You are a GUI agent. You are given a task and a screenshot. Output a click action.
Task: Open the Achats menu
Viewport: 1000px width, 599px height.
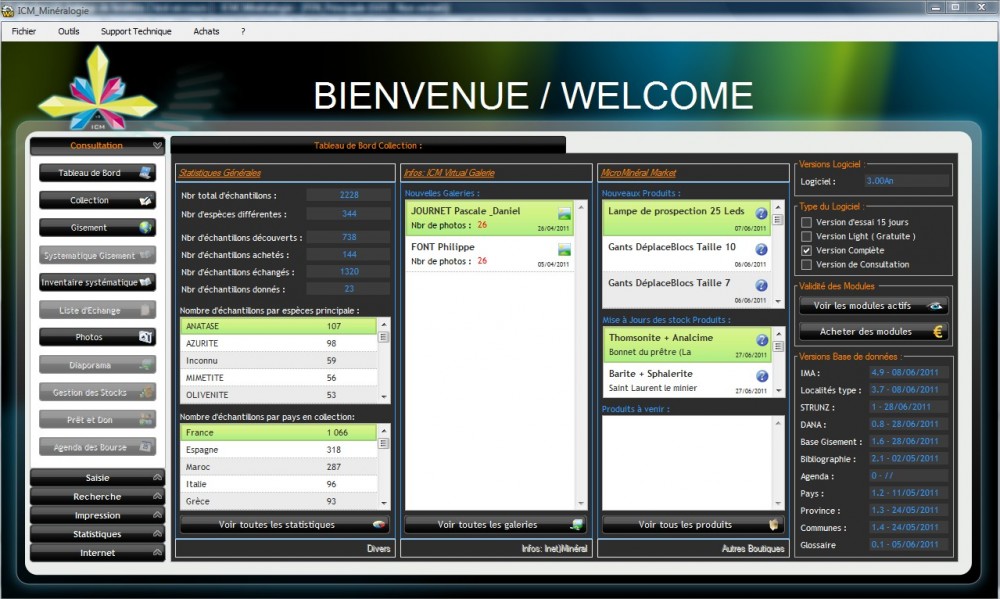pyautogui.click(x=206, y=31)
